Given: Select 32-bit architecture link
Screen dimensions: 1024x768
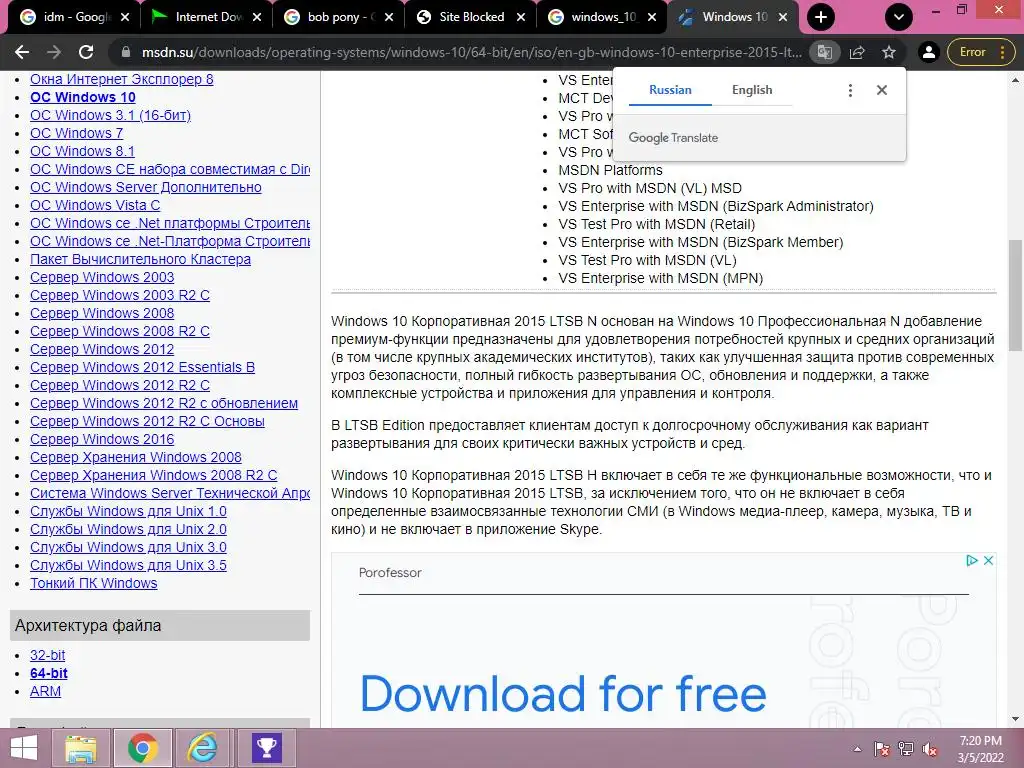Looking at the screenshot, I should click(x=48, y=655).
